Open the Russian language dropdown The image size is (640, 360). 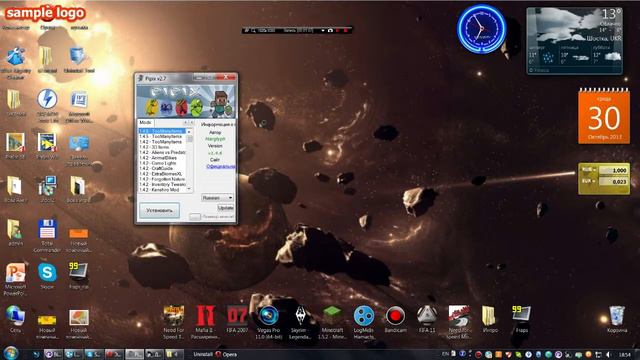pos(217,198)
